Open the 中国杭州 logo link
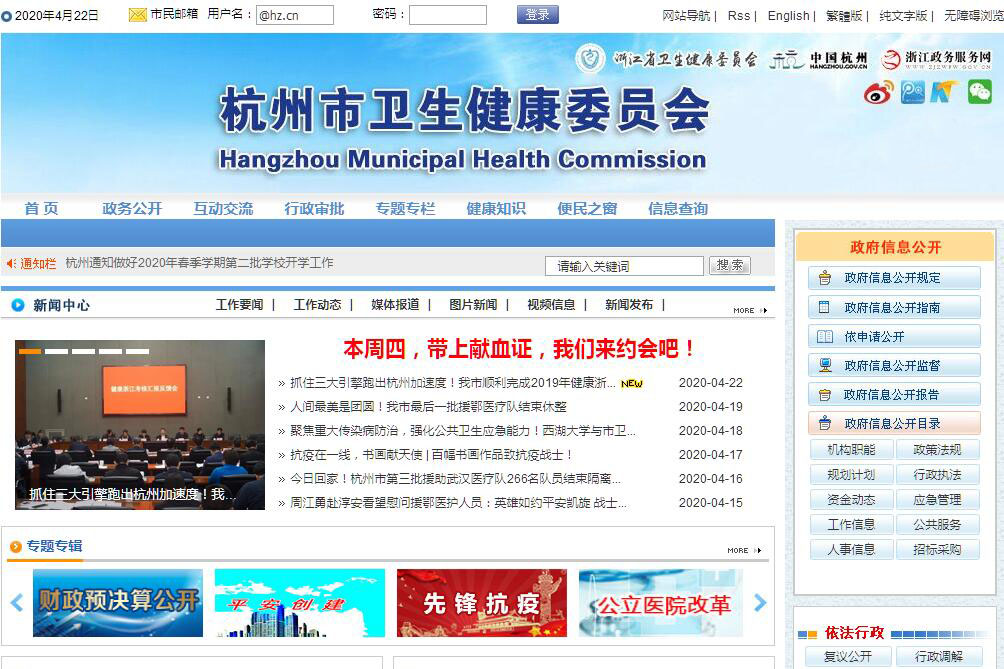This screenshot has height=669, width=1004. 820,60
